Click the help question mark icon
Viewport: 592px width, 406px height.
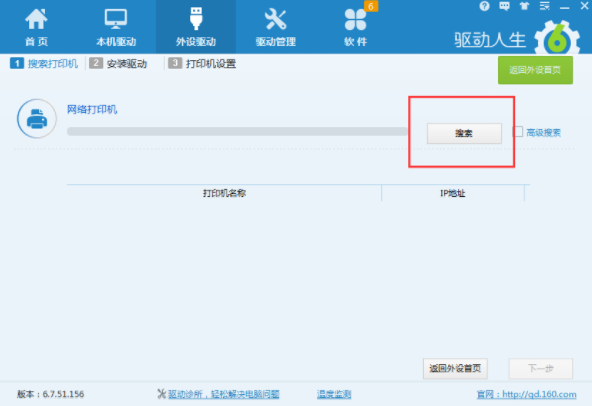coord(484,6)
